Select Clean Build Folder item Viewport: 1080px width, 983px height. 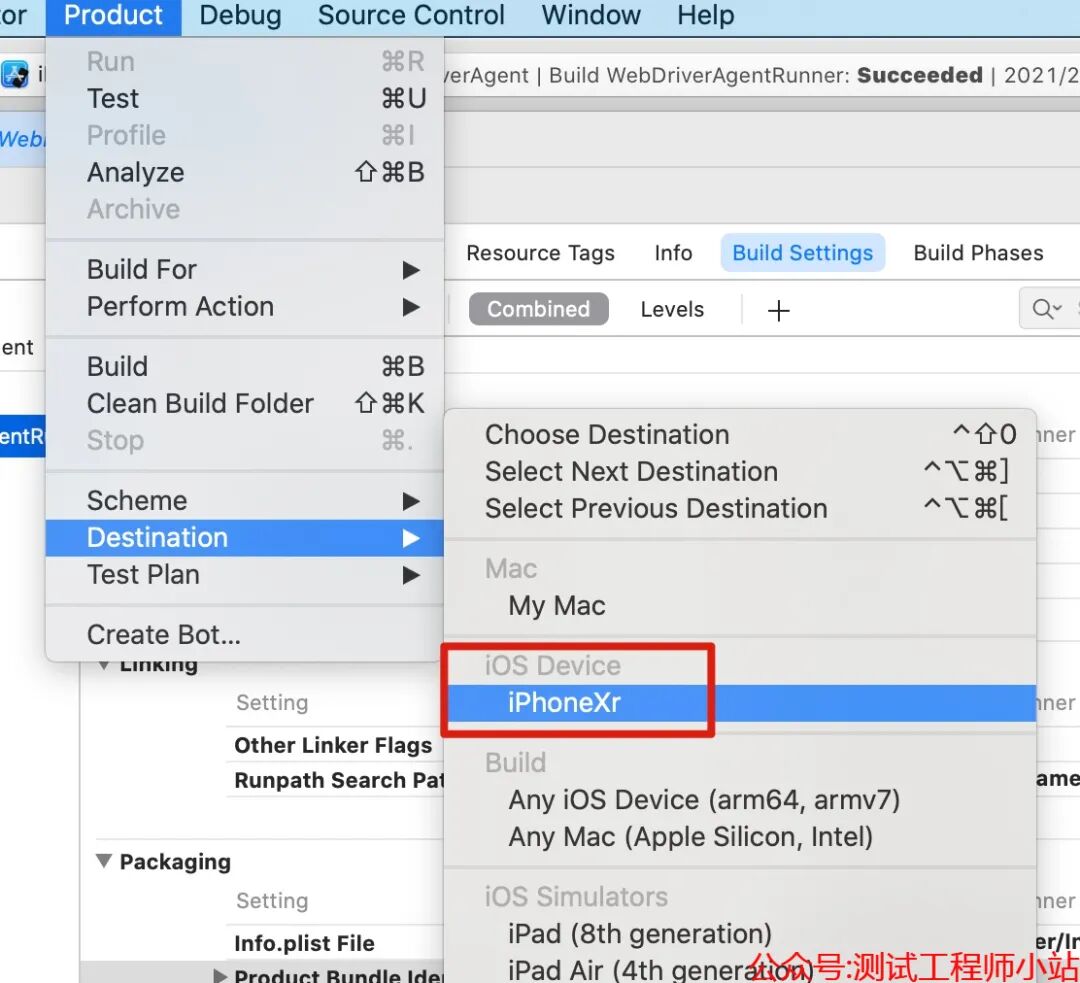tap(245, 404)
